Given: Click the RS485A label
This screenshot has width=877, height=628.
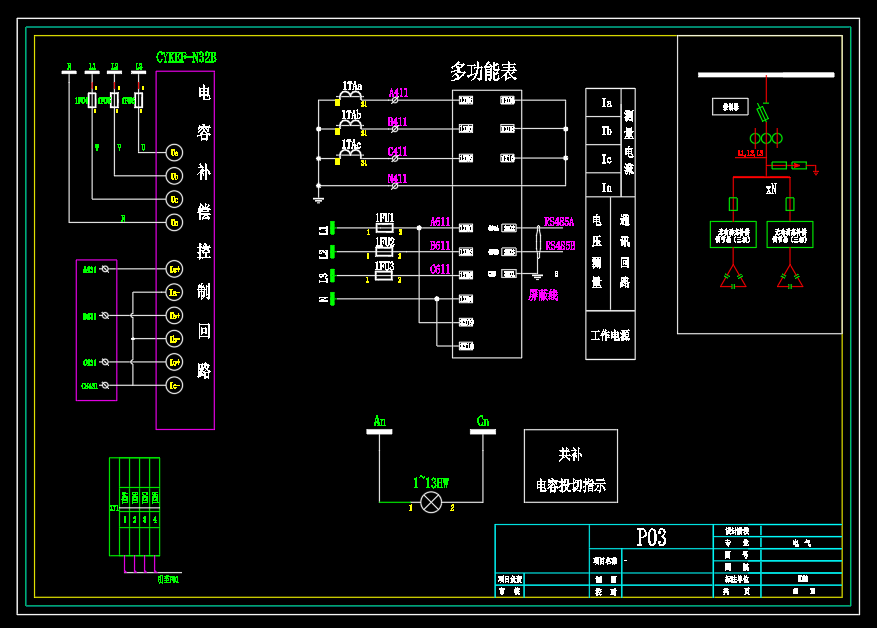Looking at the screenshot, I should [559, 222].
